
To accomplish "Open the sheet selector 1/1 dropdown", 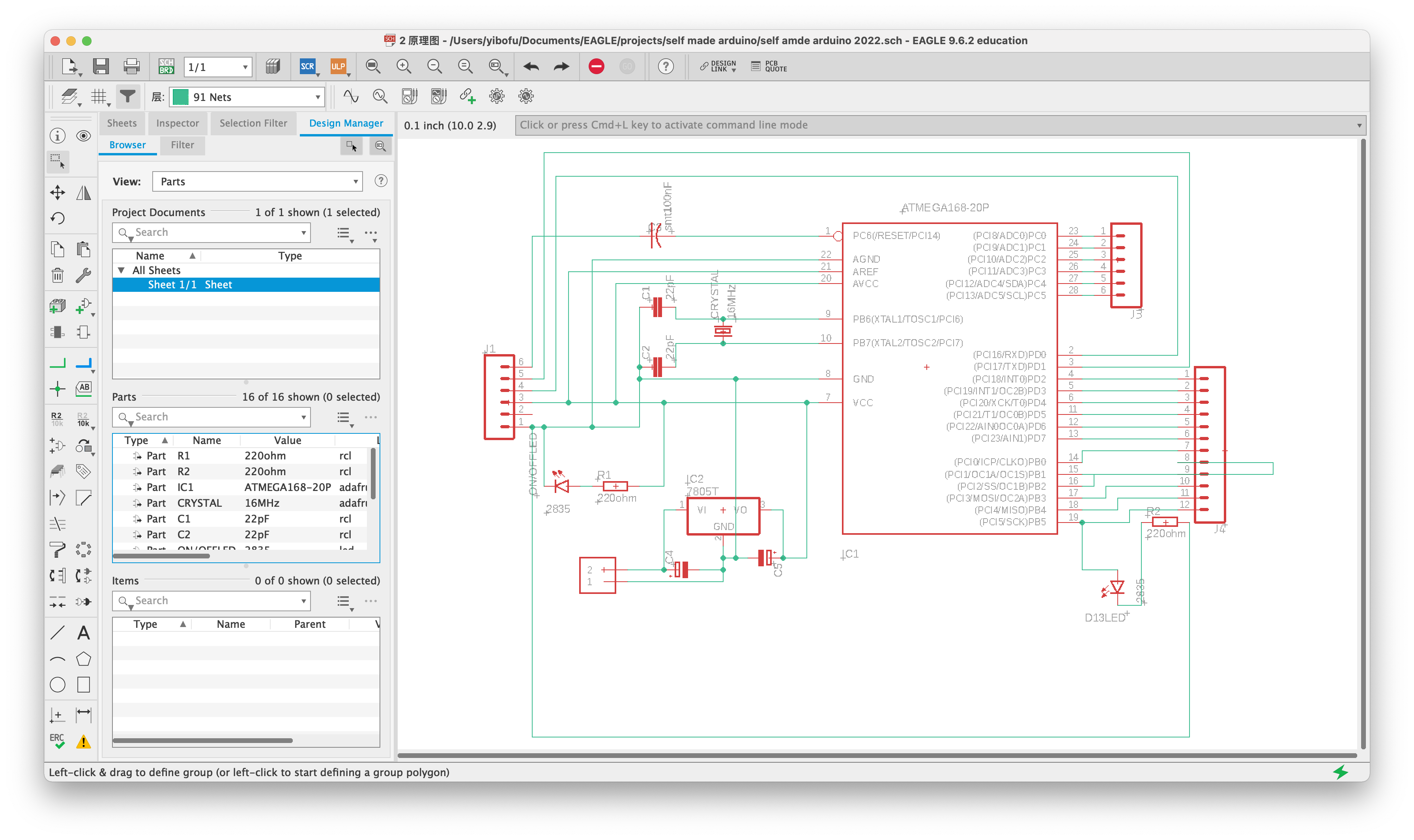I will pos(217,67).
